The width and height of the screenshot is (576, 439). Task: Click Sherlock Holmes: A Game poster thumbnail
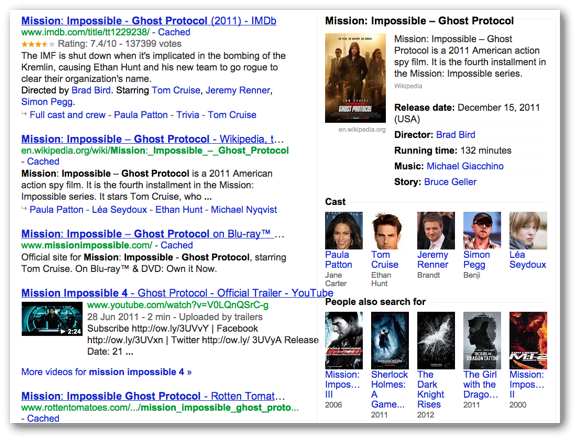[x=390, y=341]
